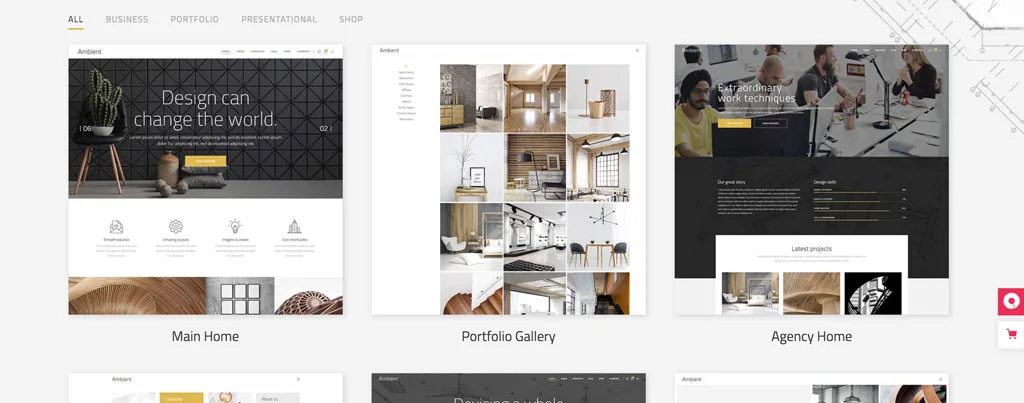
Task: Filter demos by PORTFOLIO
Action: tap(195, 19)
